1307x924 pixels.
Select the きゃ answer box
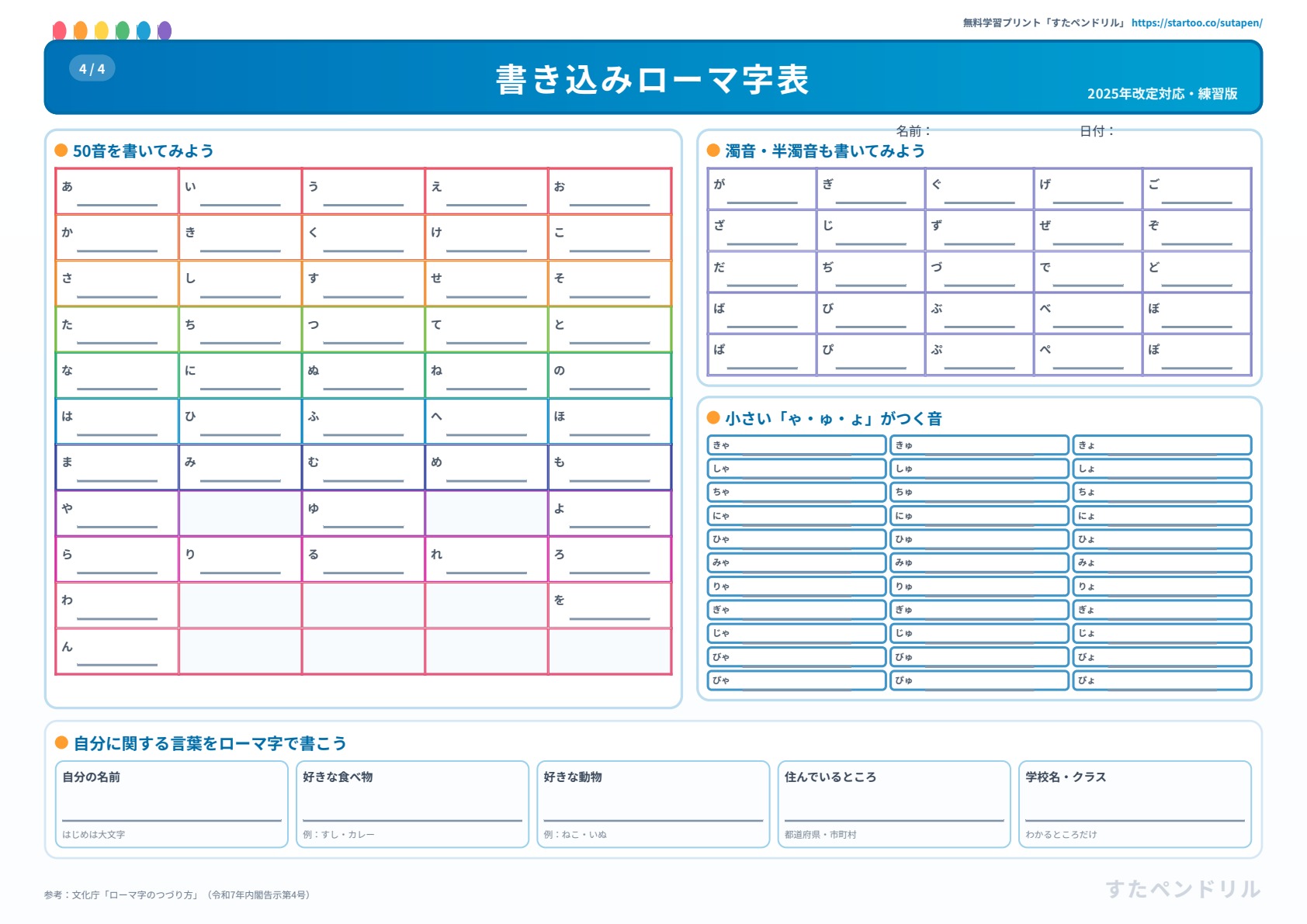coord(796,445)
